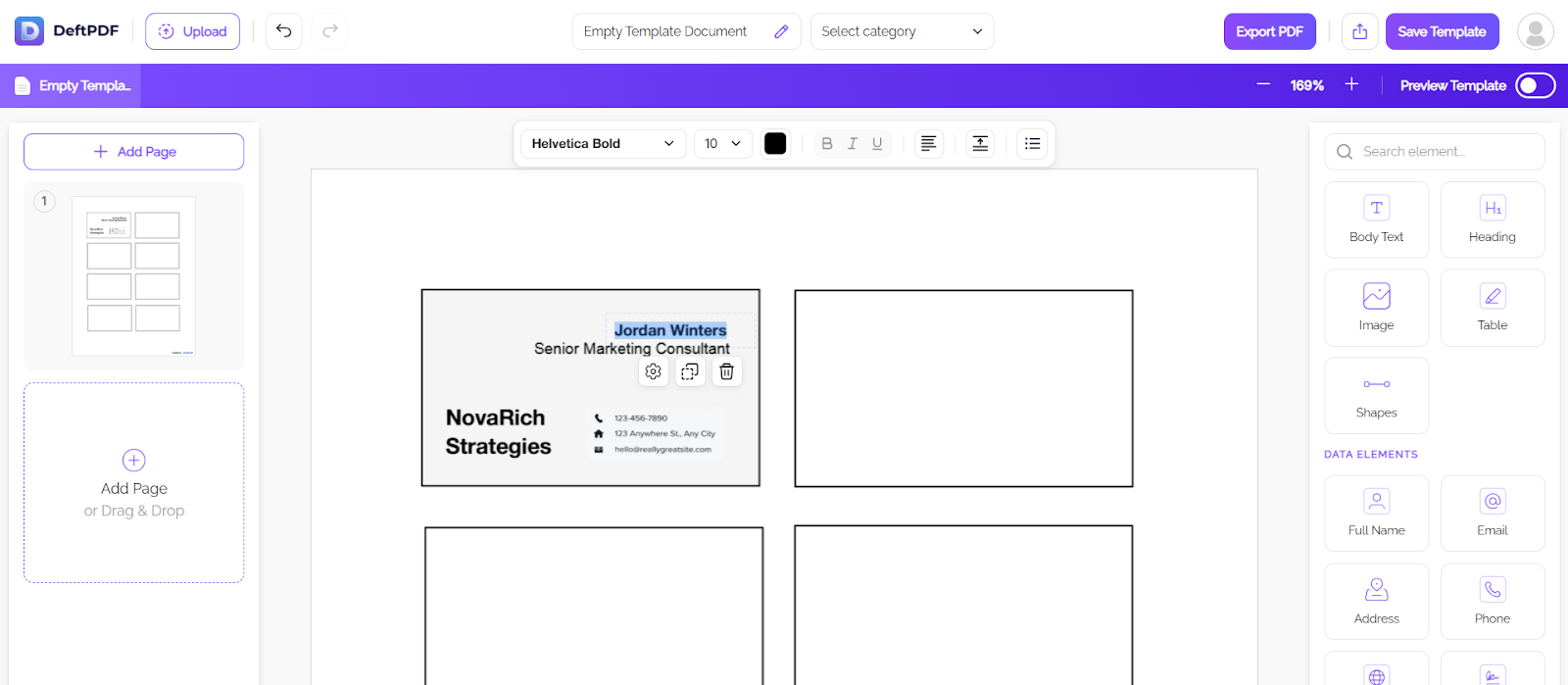Select the page 1 thumbnail
Image resolution: width=1568 pixels, height=685 pixels.
point(133,275)
